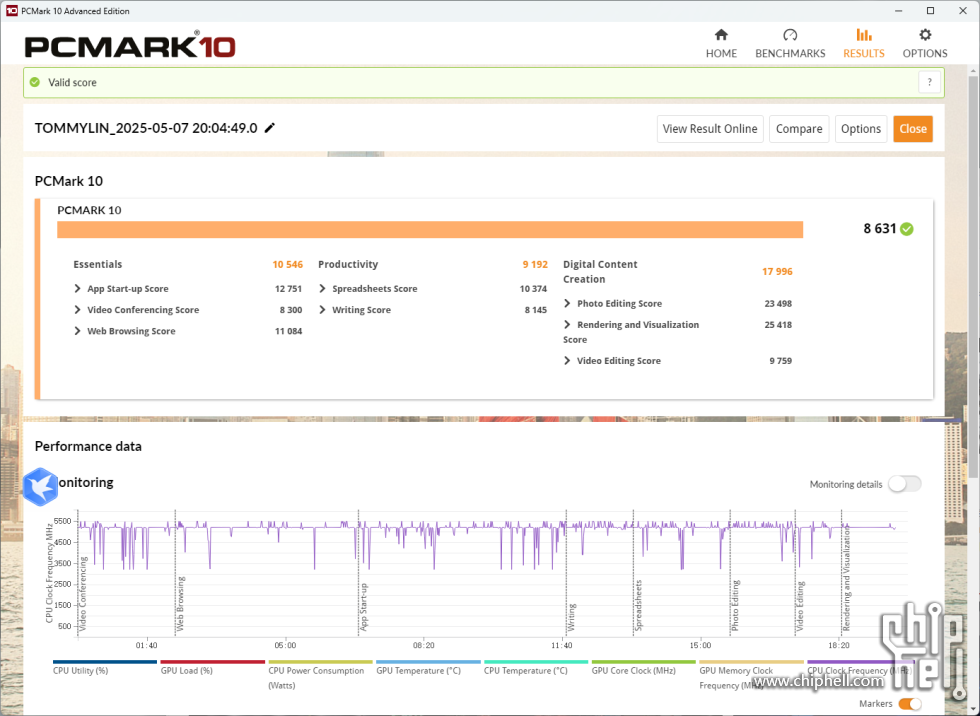Image resolution: width=980 pixels, height=716 pixels.
Task: Open the OPTIONS tab
Action: tap(924, 44)
